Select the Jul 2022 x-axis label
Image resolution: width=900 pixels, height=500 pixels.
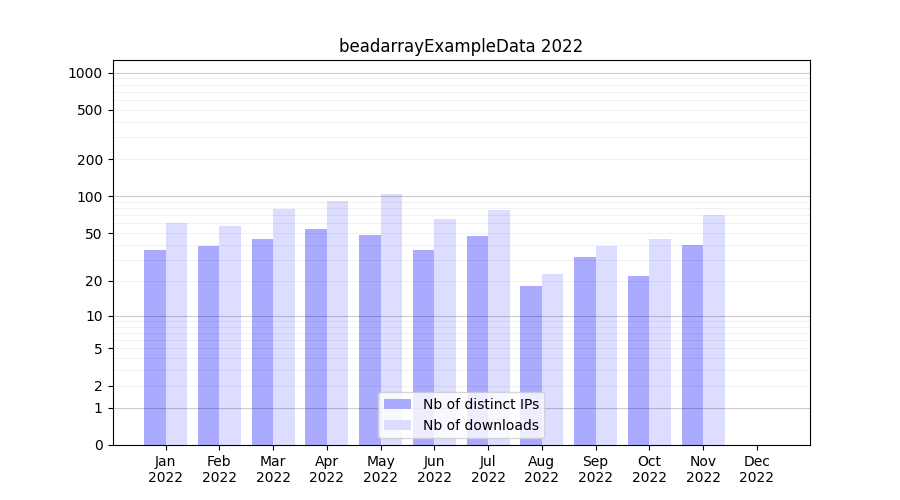point(488,469)
